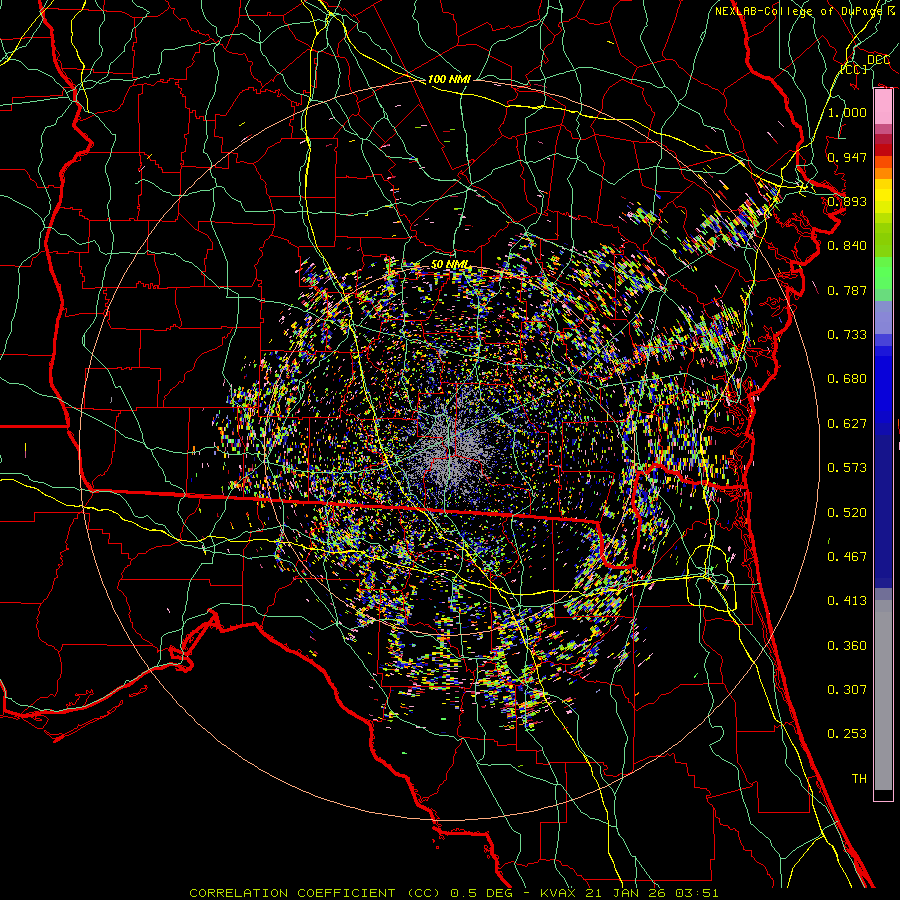Click the '0.680' color scale value
The width and height of the screenshot is (900, 900).
pos(847,379)
